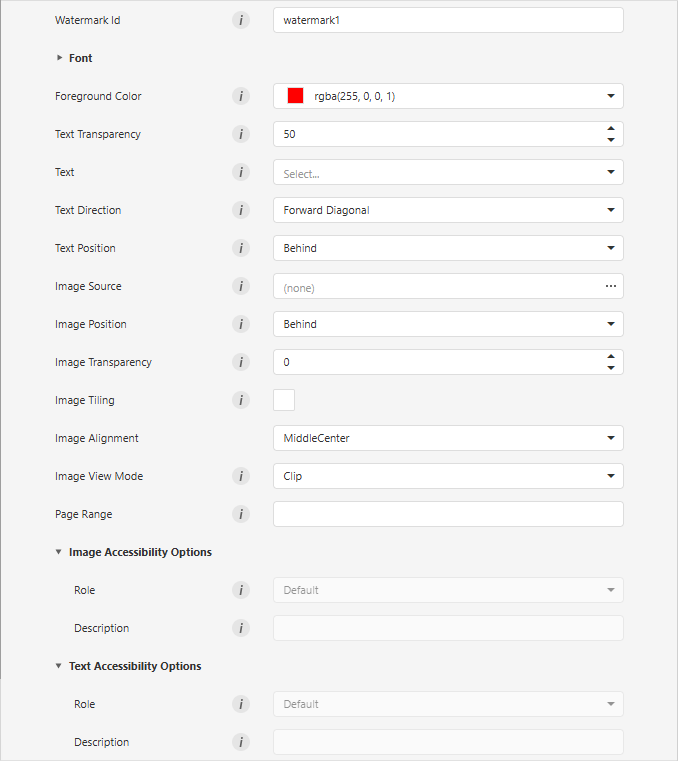Enable the Image Tiling checkbox

[x=284, y=400]
